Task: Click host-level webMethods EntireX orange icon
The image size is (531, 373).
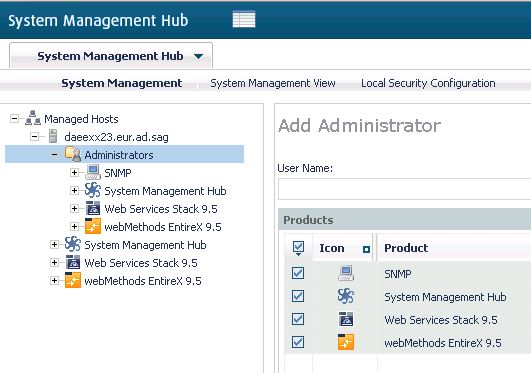Action: [73, 280]
